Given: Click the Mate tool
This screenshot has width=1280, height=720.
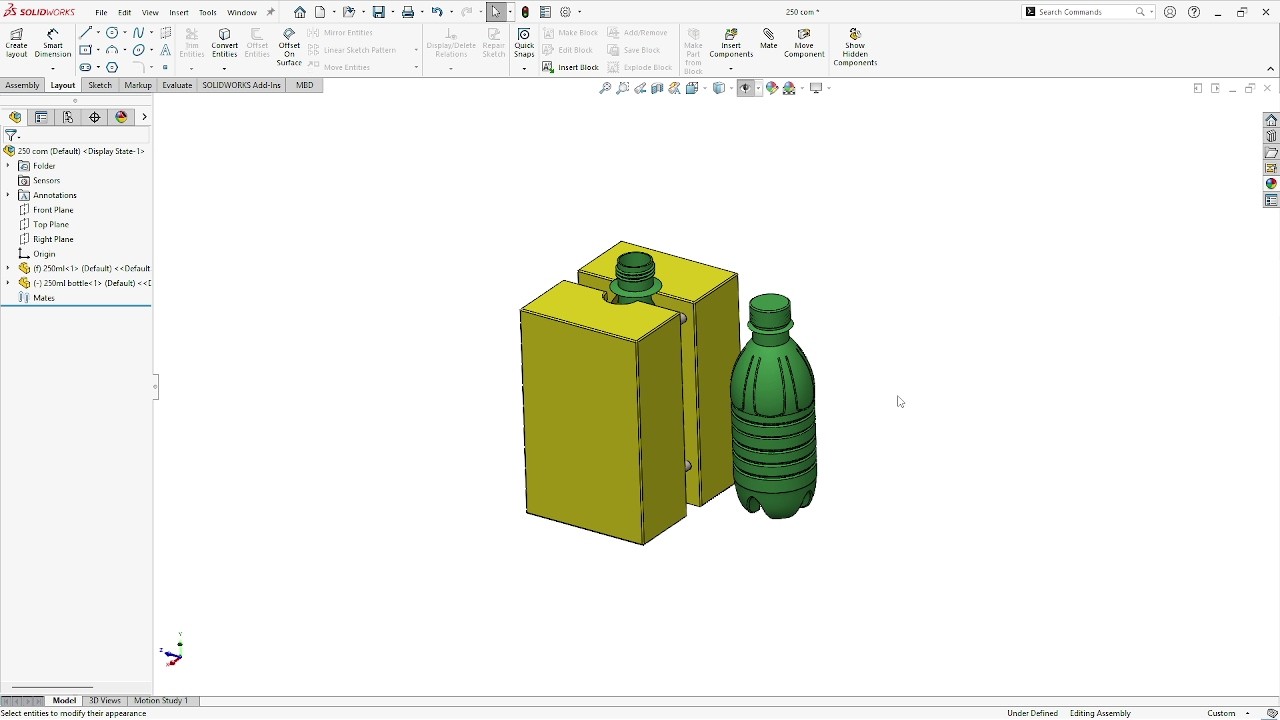Looking at the screenshot, I should pos(768,38).
